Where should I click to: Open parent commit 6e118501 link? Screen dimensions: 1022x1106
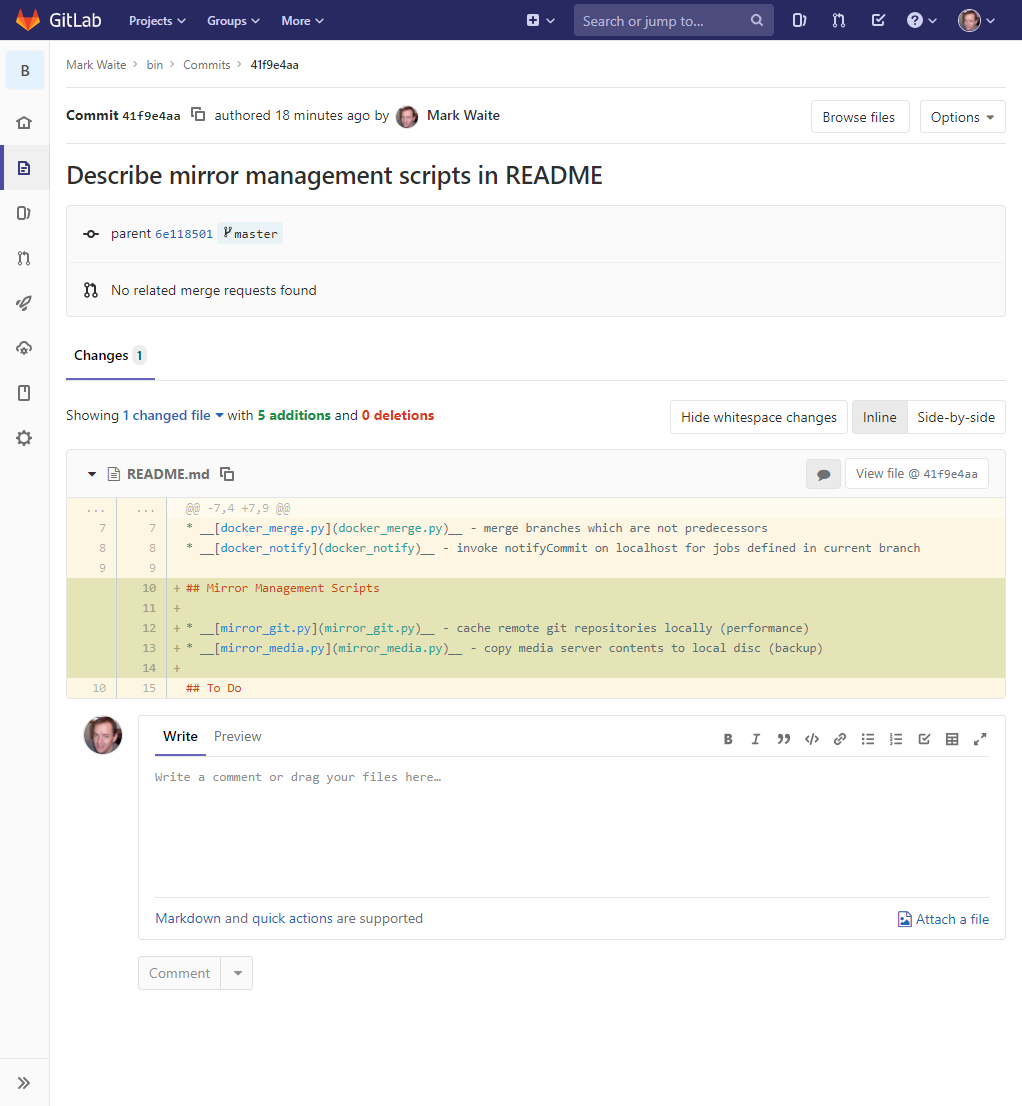[183, 234]
